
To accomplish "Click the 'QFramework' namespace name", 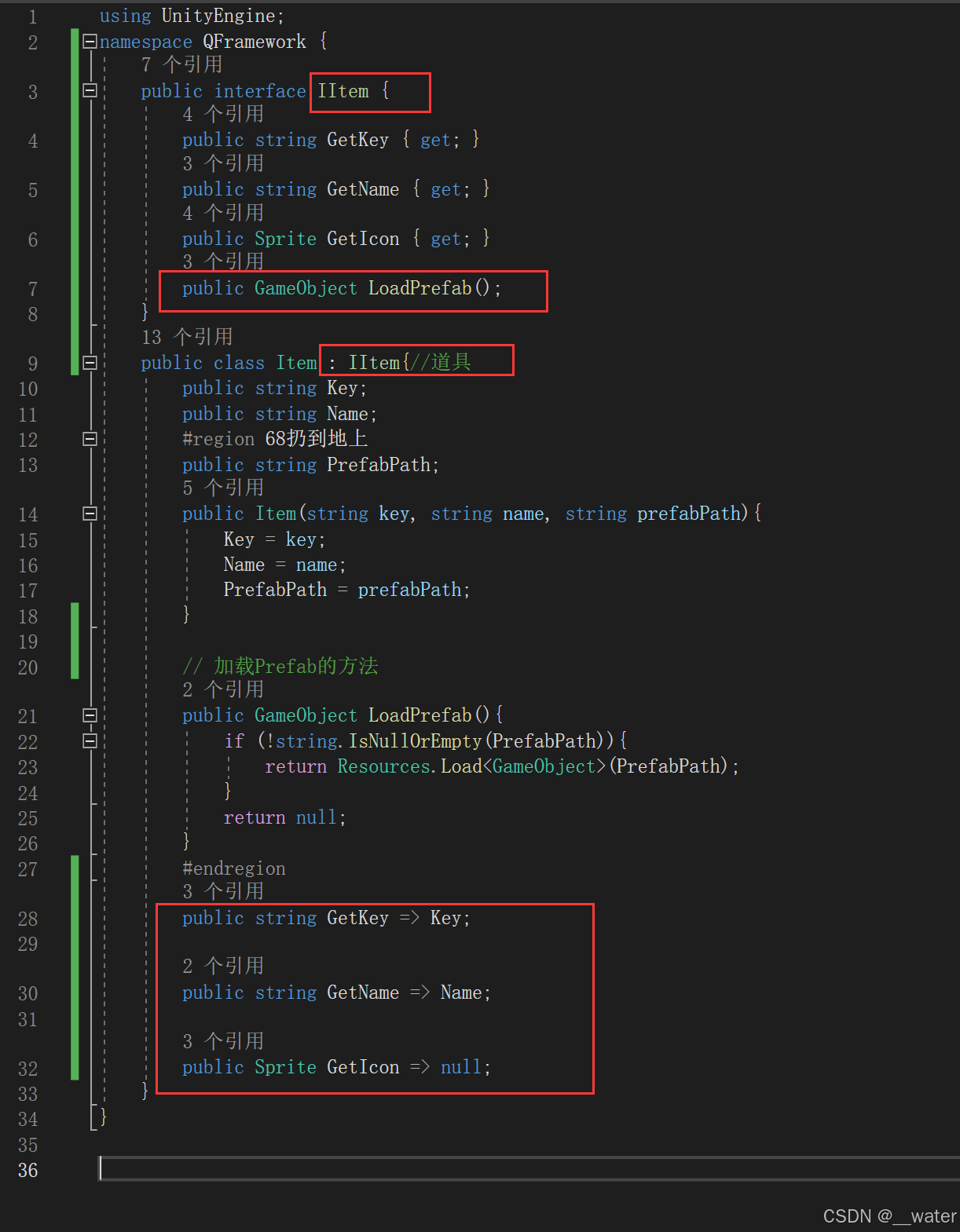I will coord(255,42).
